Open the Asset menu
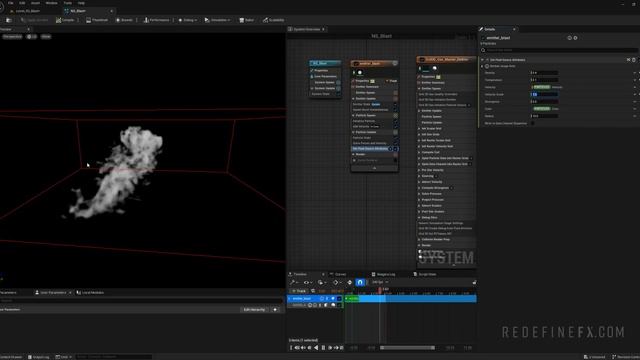640x360 pixels. (36, 3)
